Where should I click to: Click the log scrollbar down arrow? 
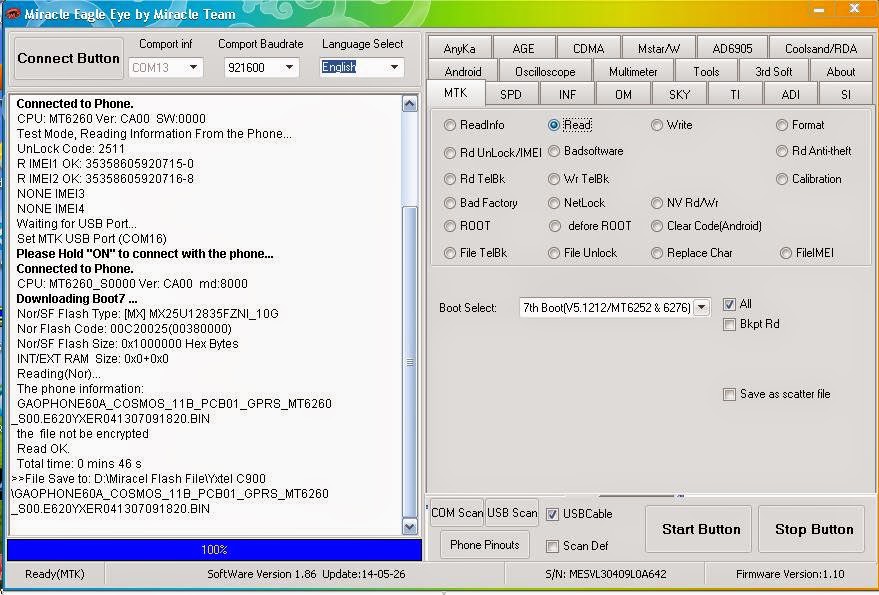(410, 527)
